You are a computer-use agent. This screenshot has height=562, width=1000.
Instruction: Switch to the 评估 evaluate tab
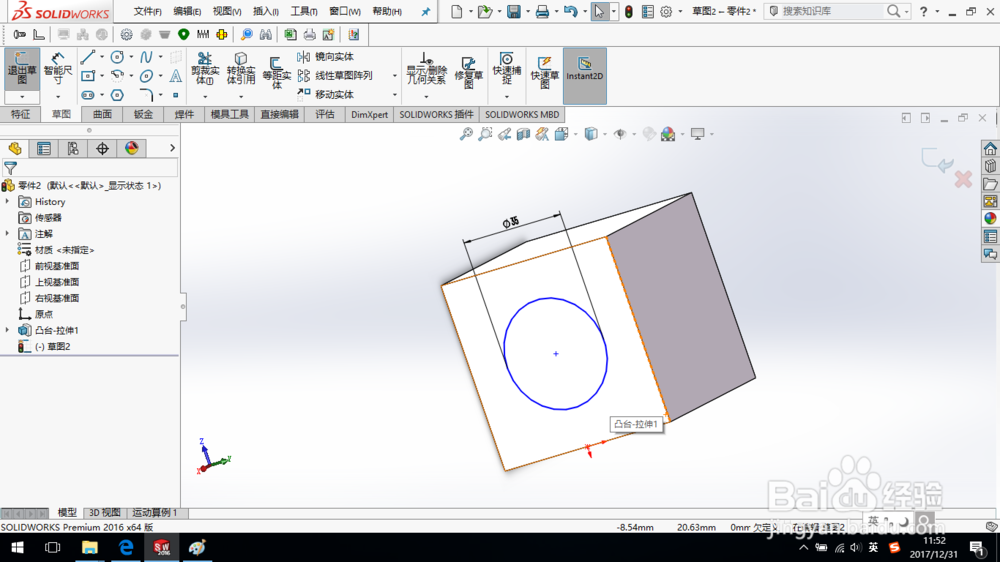325,114
